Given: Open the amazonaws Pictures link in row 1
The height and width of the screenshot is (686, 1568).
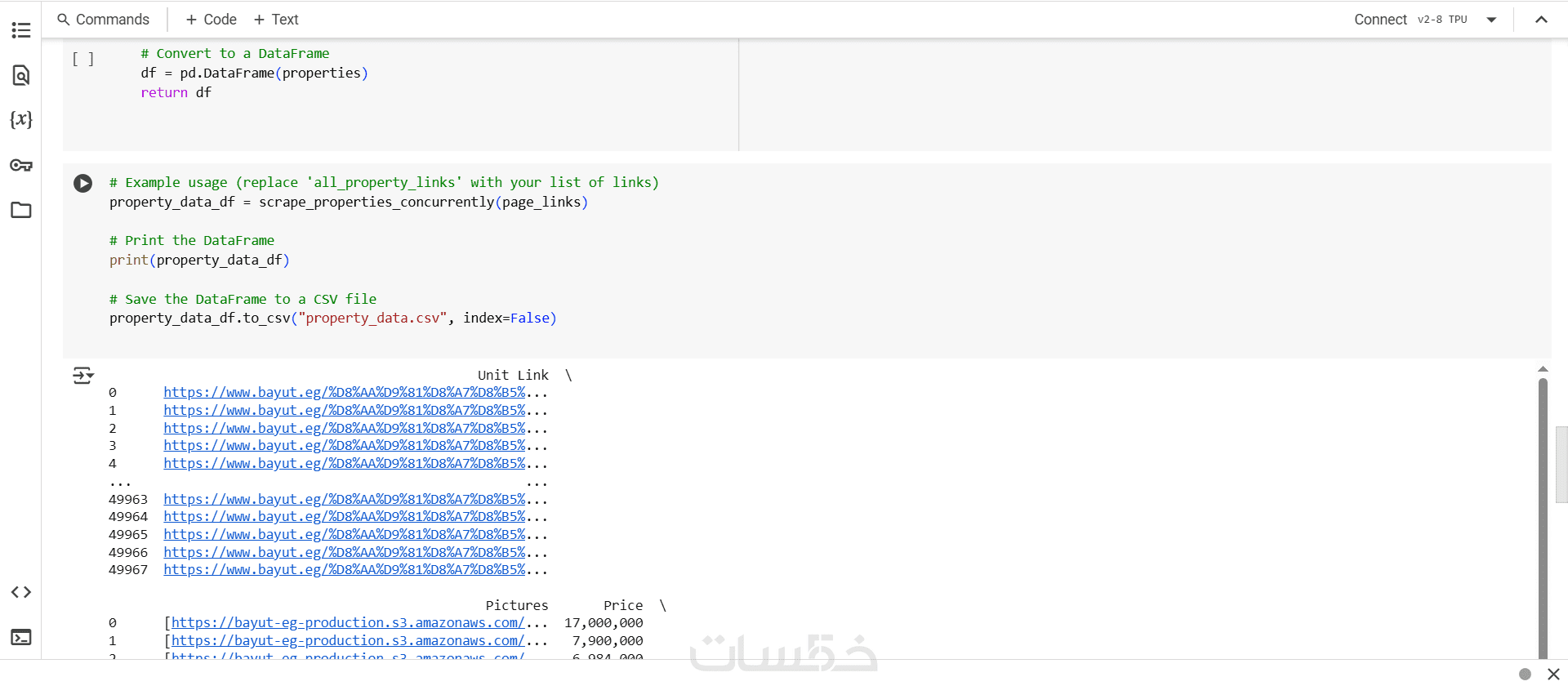Looking at the screenshot, I should click(347, 641).
